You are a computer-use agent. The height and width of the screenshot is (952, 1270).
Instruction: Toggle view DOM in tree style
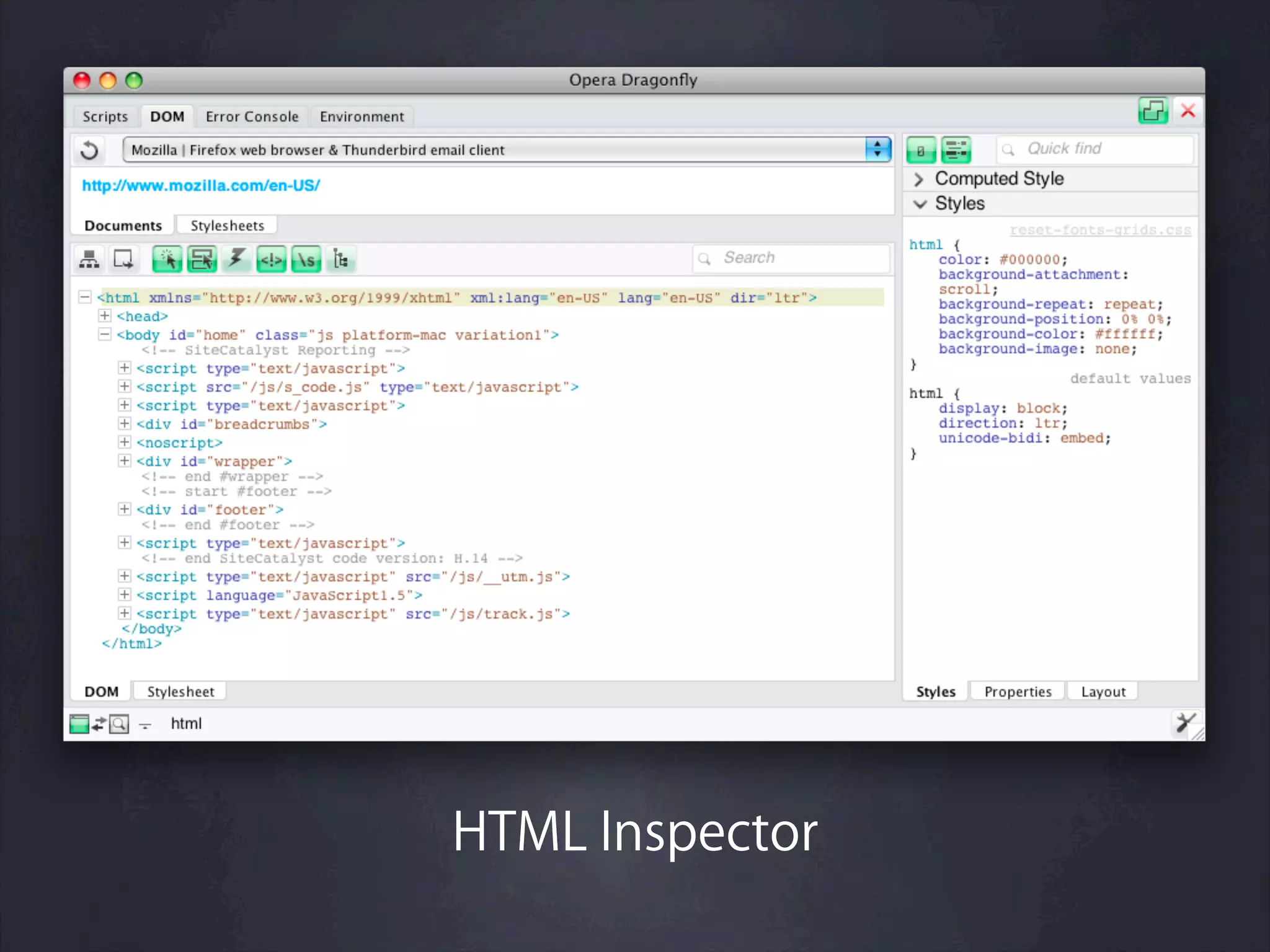point(340,259)
